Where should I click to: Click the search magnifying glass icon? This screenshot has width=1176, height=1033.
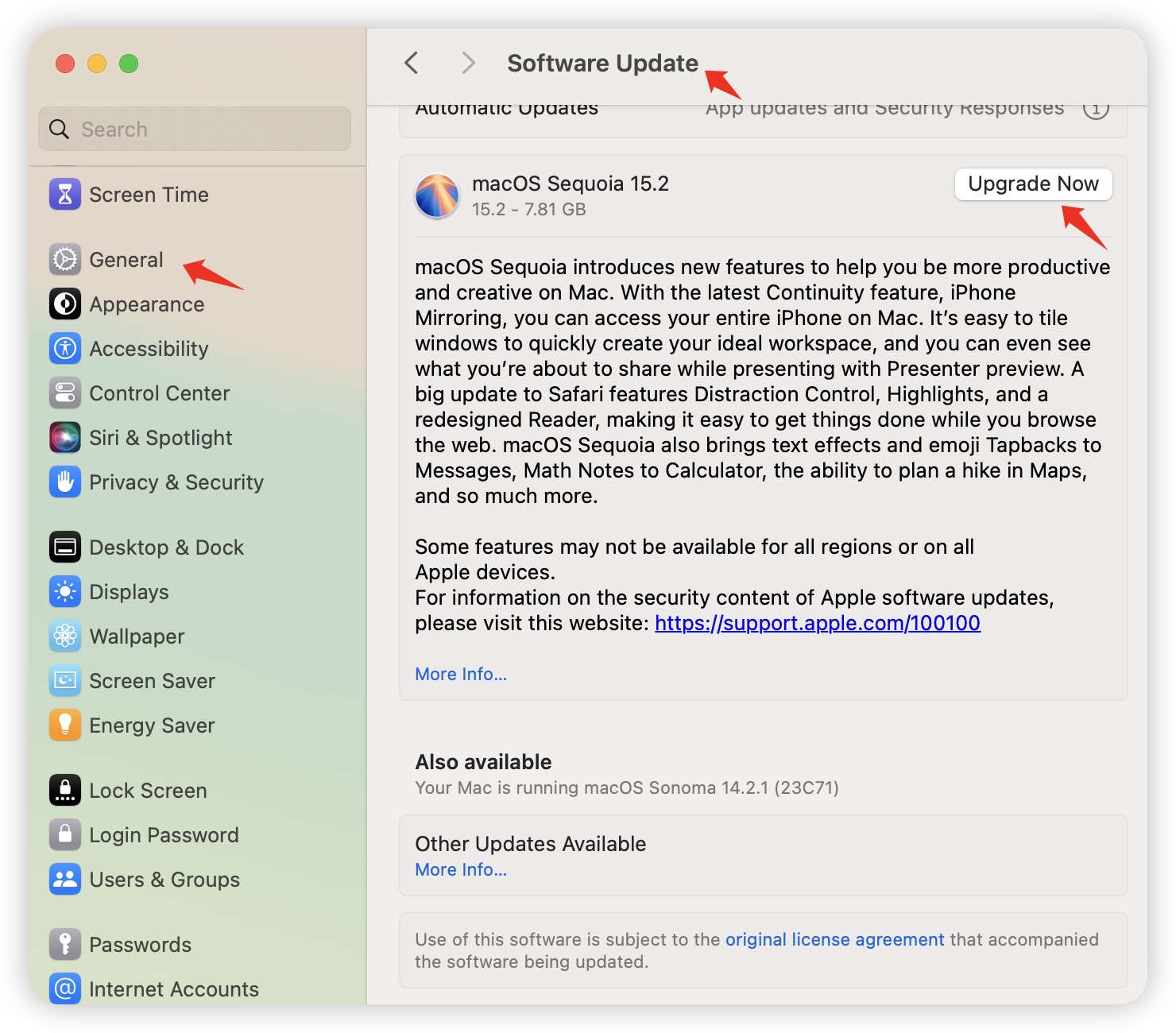pos(60,129)
